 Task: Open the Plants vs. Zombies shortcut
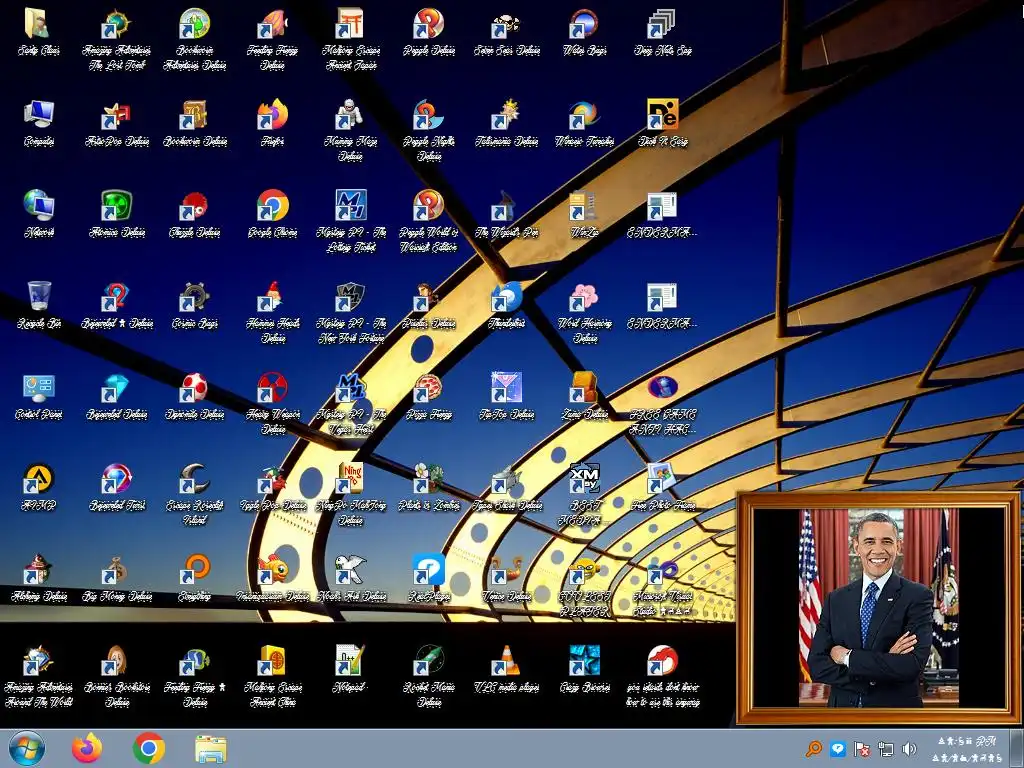point(428,487)
